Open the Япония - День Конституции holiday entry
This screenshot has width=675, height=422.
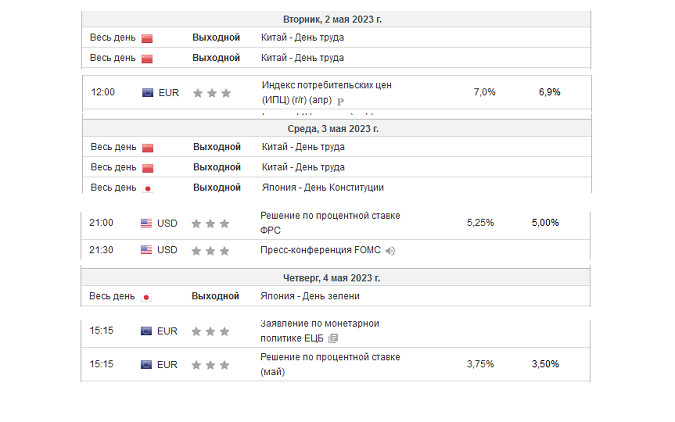pos(322,187)
